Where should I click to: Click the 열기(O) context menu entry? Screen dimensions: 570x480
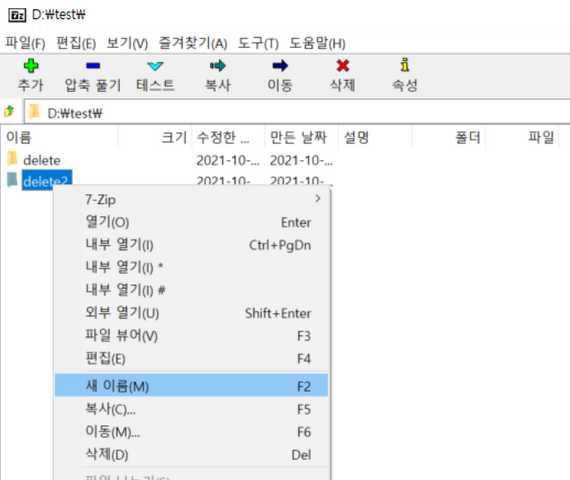pyautogui.click(x=192, y=222)
